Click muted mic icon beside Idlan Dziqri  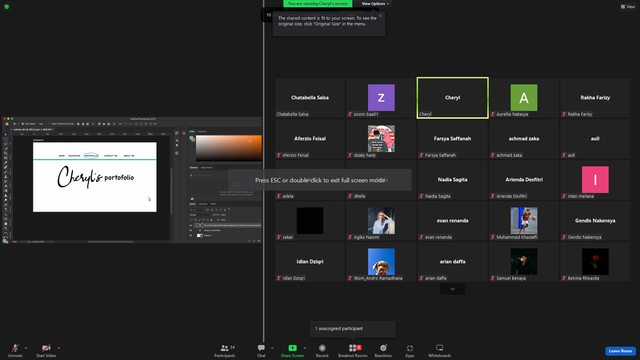[x=279, y=278]
